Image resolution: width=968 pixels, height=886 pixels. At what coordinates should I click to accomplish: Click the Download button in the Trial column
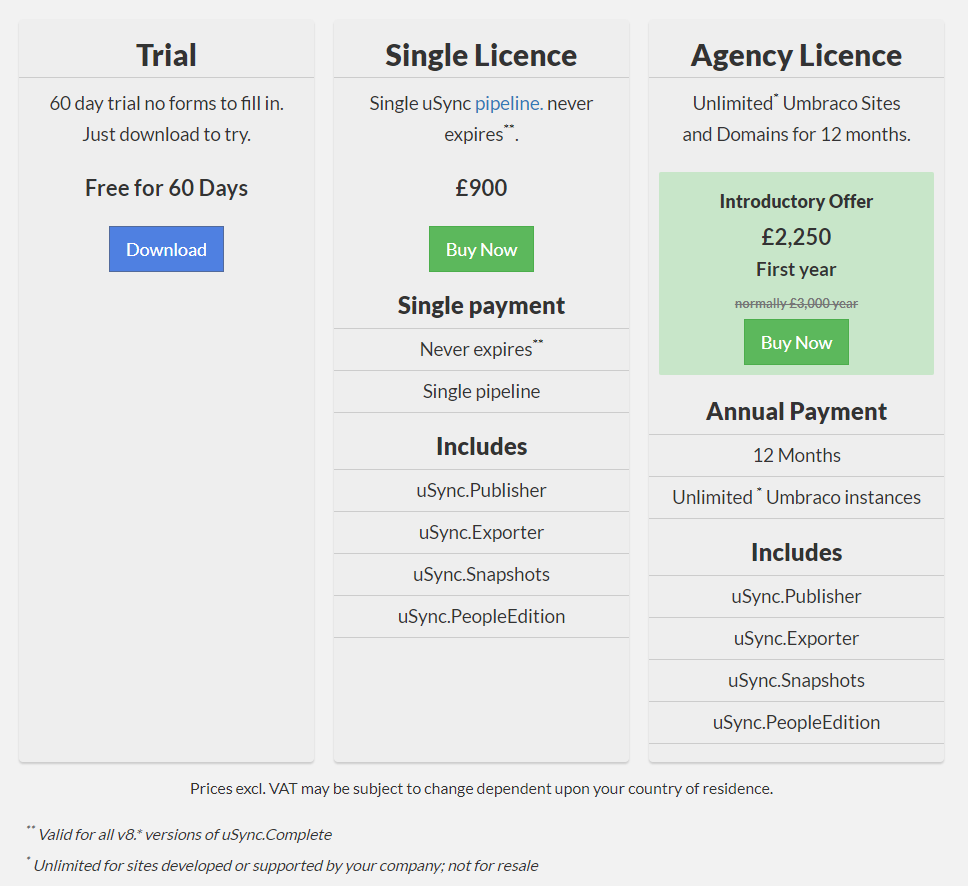click(166, 248)
